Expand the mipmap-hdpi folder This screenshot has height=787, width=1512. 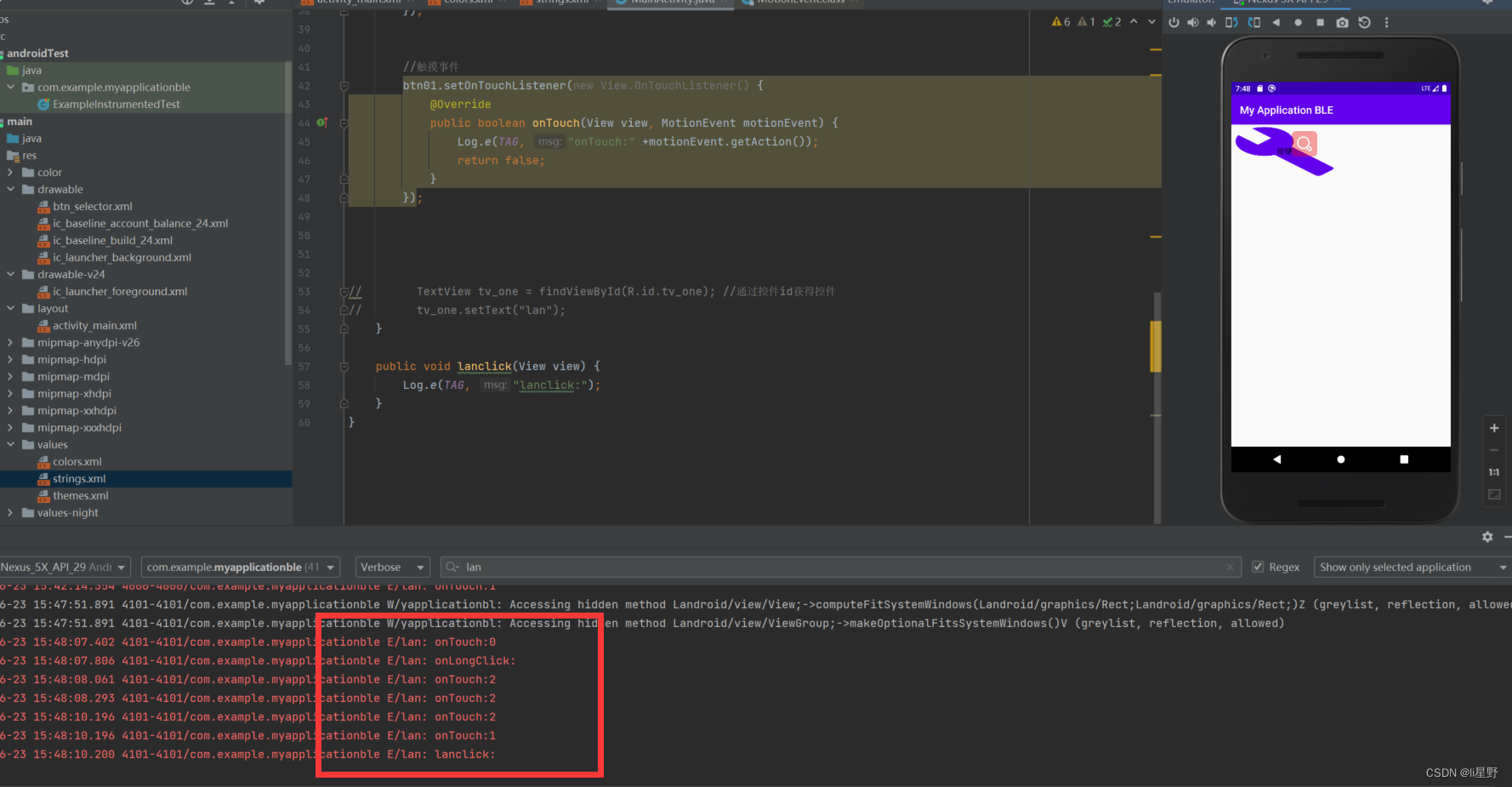pos(11,359)
